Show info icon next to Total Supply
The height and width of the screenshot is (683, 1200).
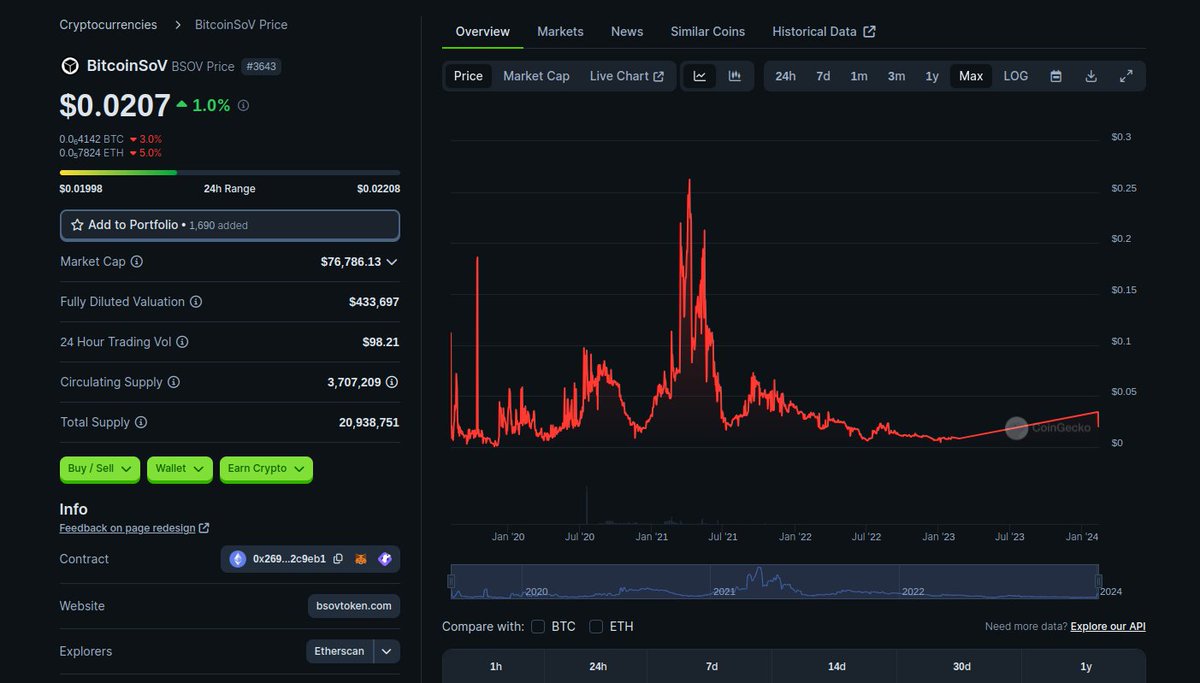[x=141, y=423]
